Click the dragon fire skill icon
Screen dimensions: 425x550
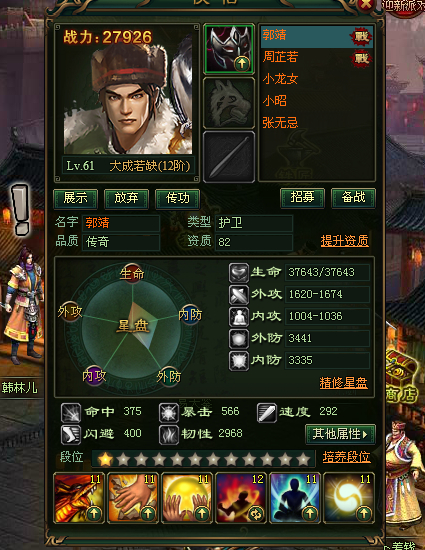(79, 498)
